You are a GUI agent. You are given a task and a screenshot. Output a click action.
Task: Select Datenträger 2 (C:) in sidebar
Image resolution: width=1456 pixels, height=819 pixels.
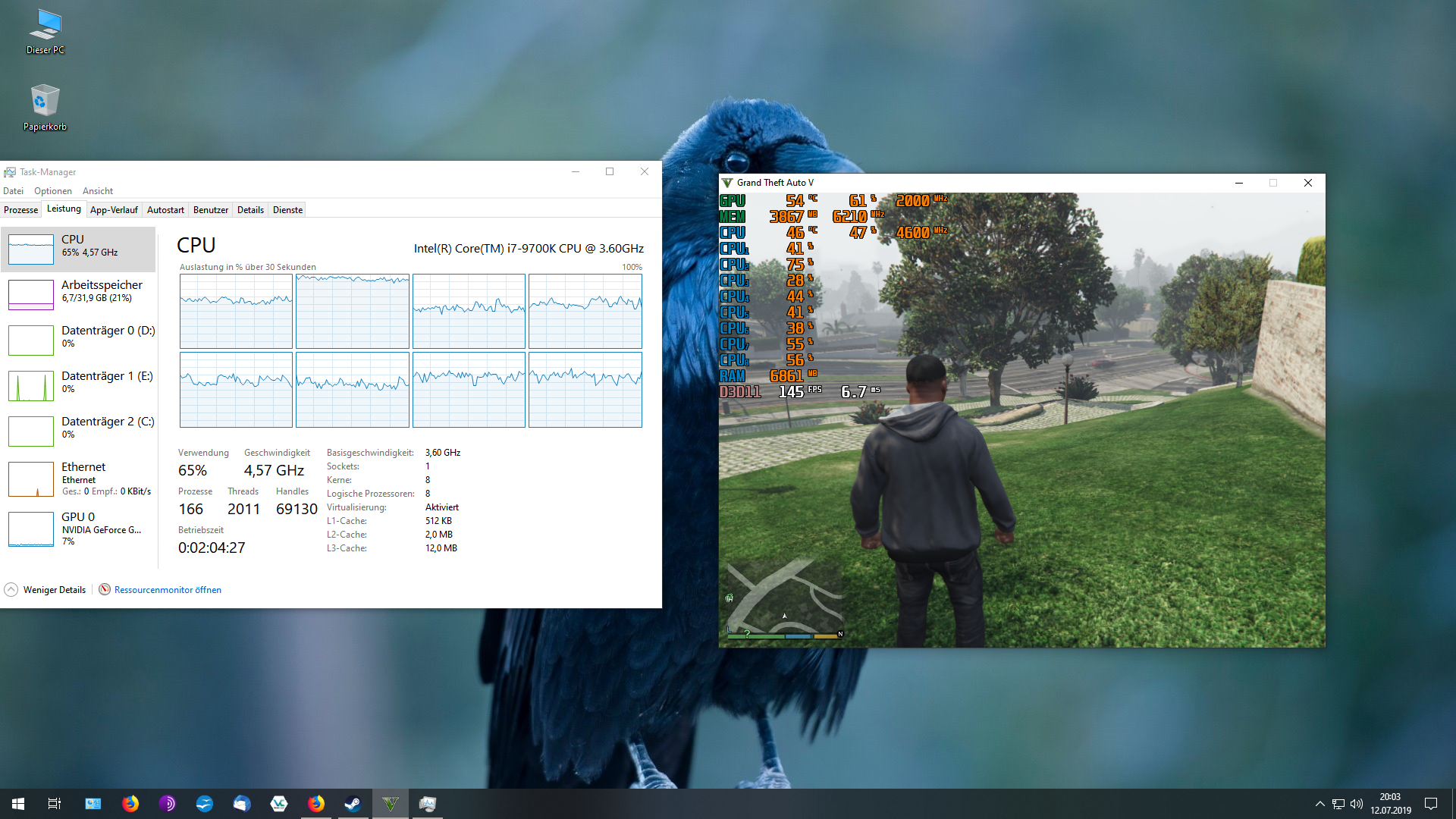click(79, 431)
